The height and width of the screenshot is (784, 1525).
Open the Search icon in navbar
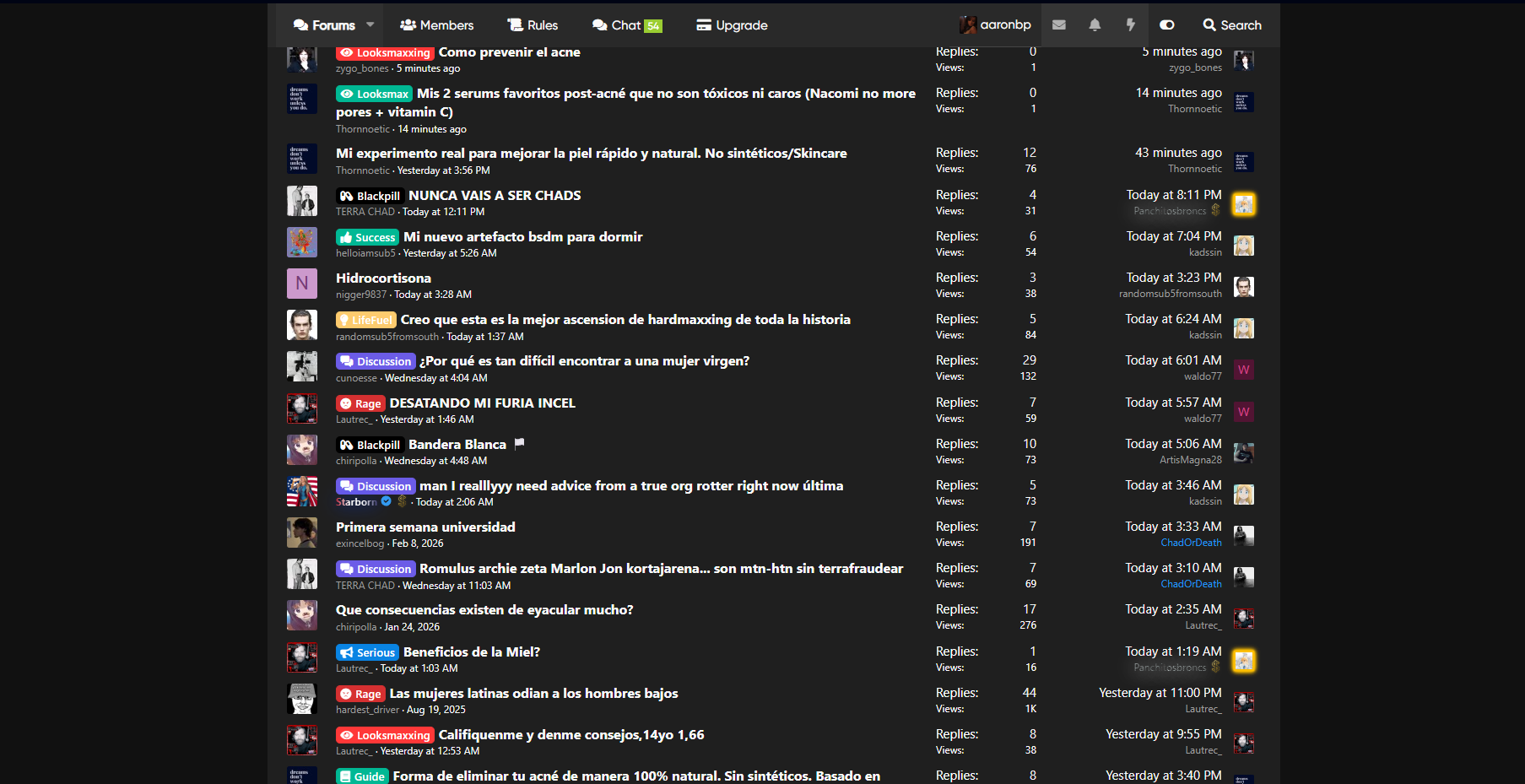tap(1232, 25)
